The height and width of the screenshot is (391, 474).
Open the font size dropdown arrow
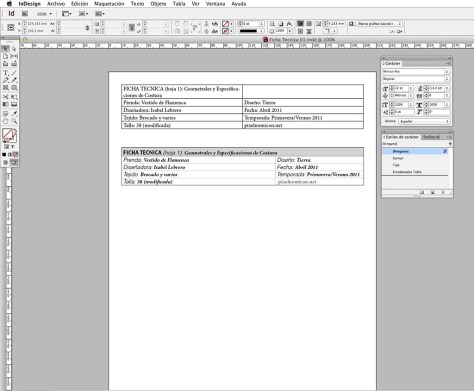click(411, 88)
